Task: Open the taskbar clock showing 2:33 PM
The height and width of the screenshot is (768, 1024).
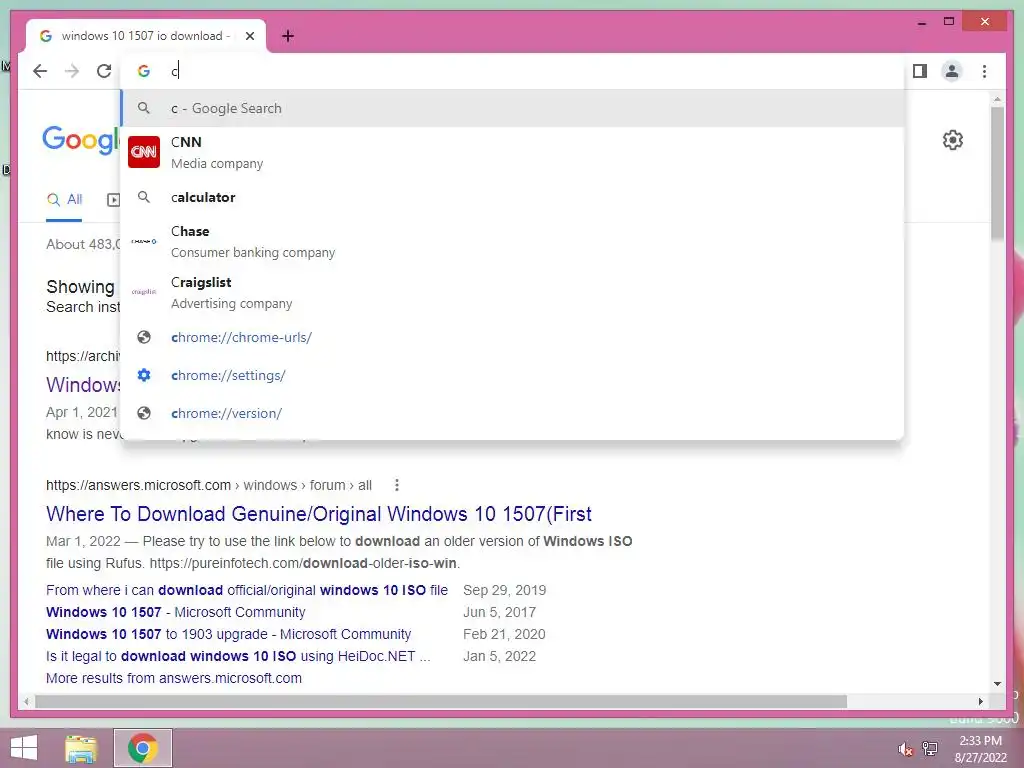Action: (980, 749)
